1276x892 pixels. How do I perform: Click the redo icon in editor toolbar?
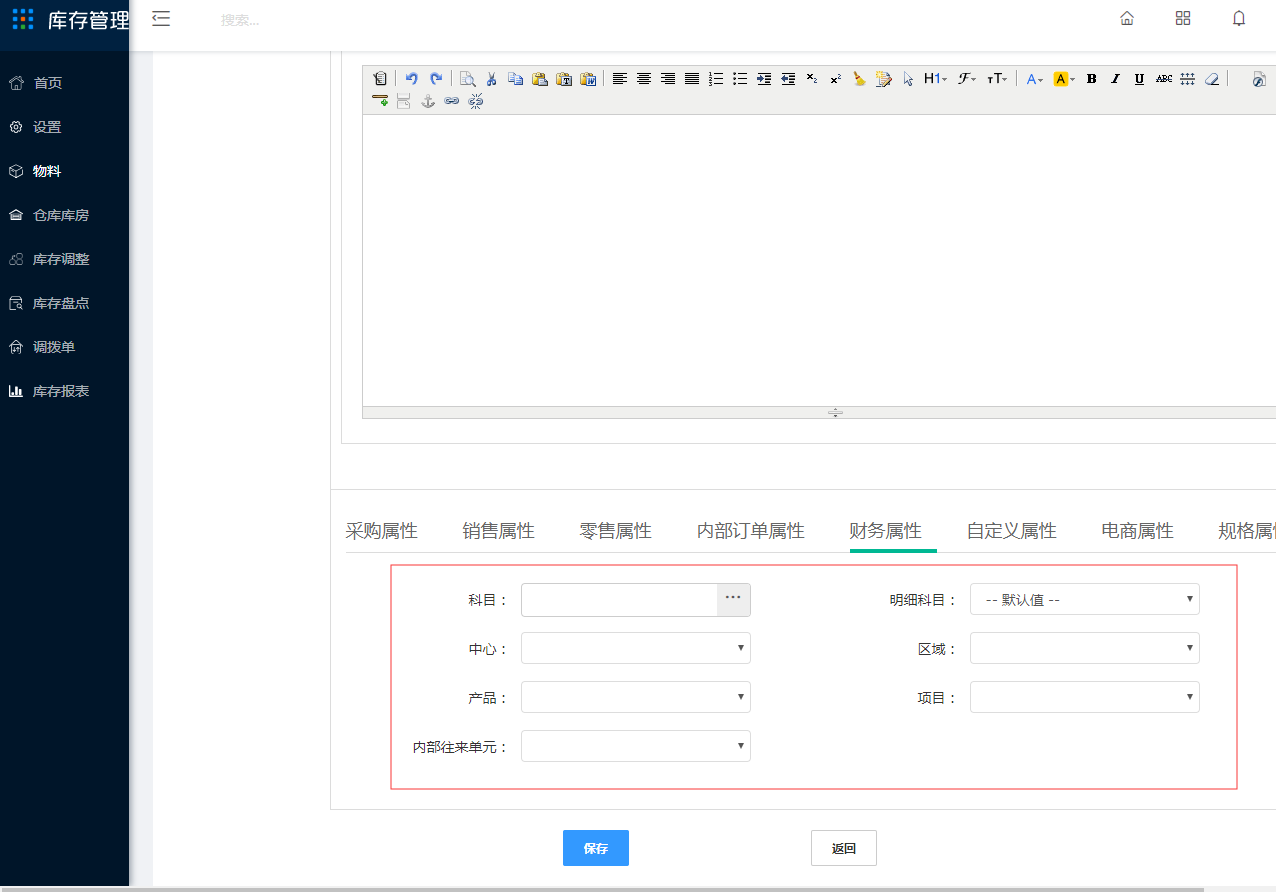pyautogui.click(x=435, y=79)
